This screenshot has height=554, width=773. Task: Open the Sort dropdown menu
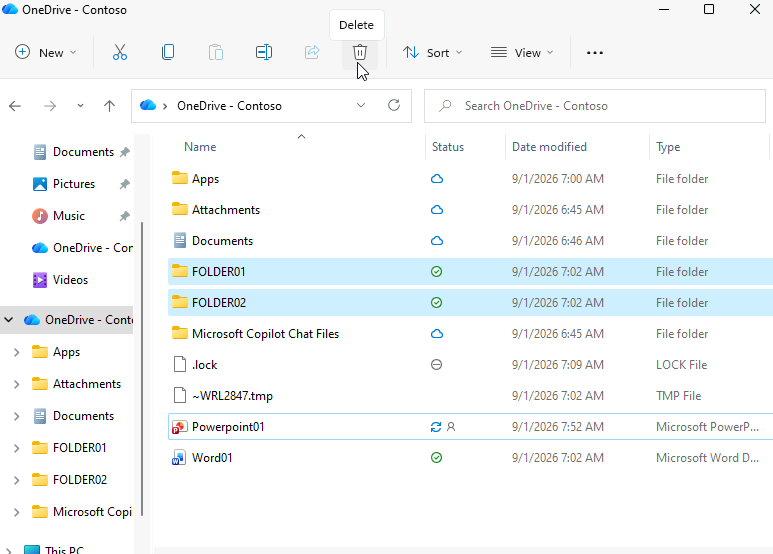point(432,52)
